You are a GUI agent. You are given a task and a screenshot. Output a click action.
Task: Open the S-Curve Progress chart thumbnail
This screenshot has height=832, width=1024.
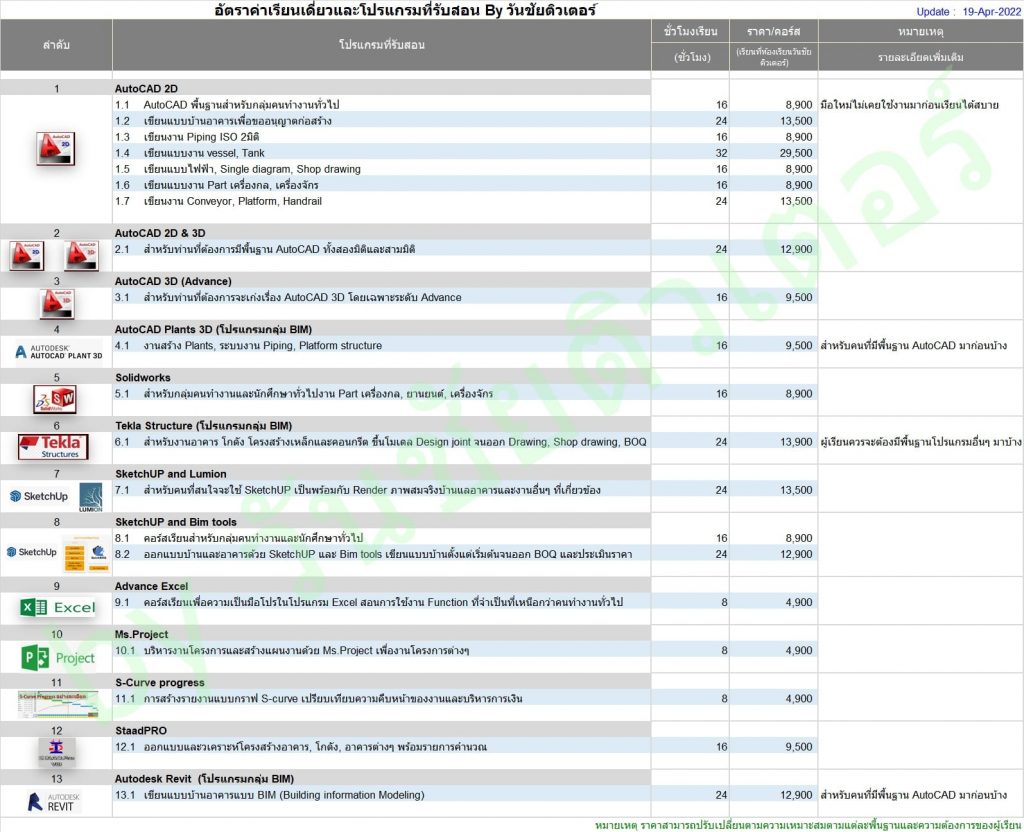[57, 705]
